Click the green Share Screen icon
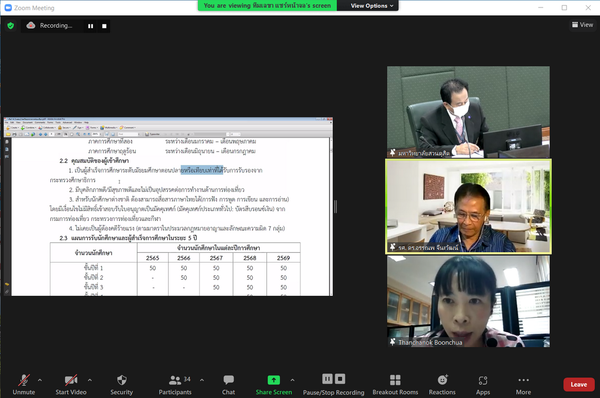Screen dimensions: 600x398 pyautogui.click(x=274, y=380)
